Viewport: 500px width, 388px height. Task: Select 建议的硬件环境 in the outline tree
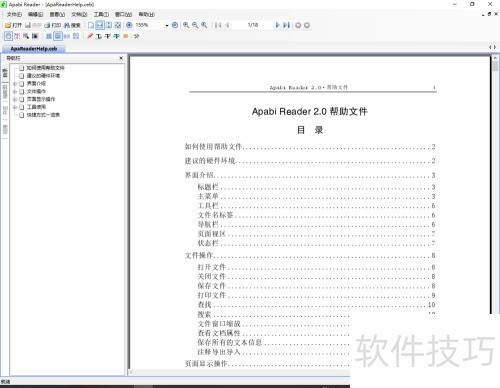pyautogui.click(x=43, y=76)
